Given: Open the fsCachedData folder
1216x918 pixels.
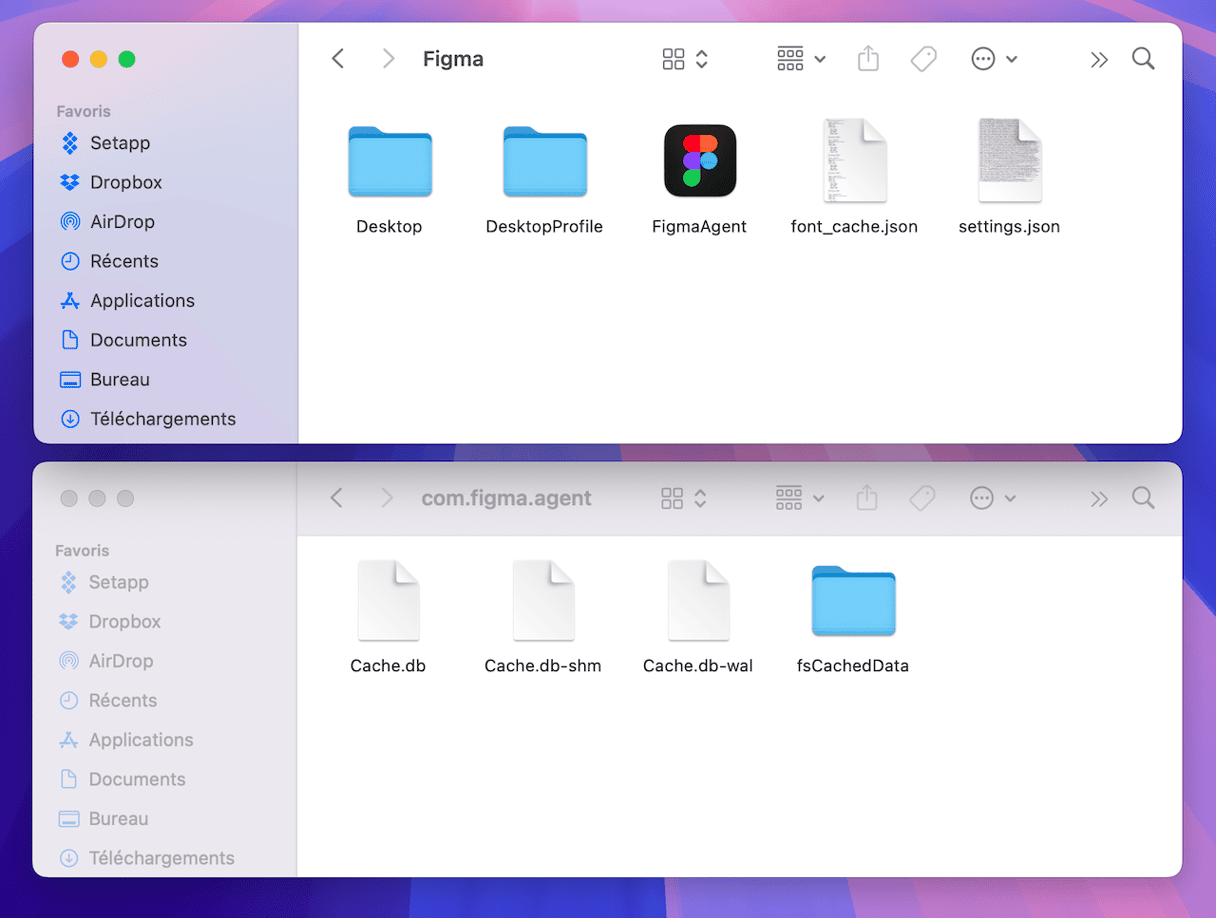Looking at the screenshot, I should point(853,602).
